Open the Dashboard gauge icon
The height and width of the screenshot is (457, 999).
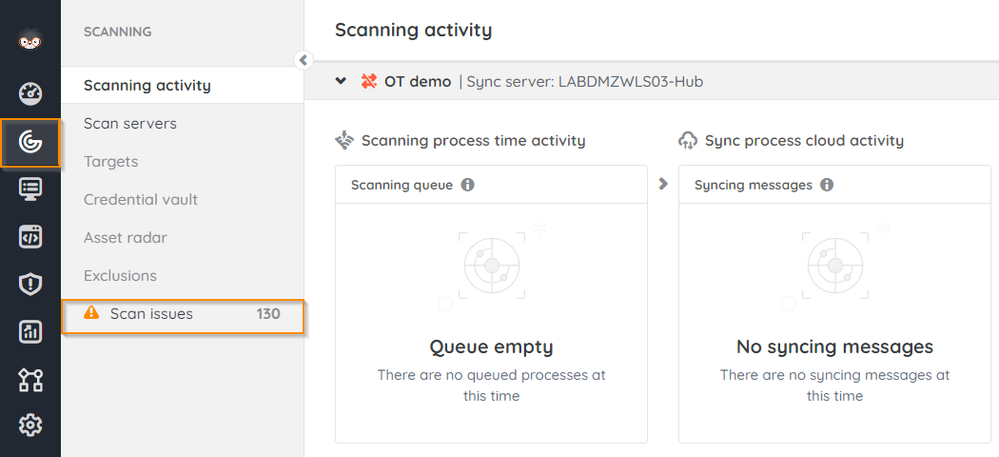click(x=30, y=94)
